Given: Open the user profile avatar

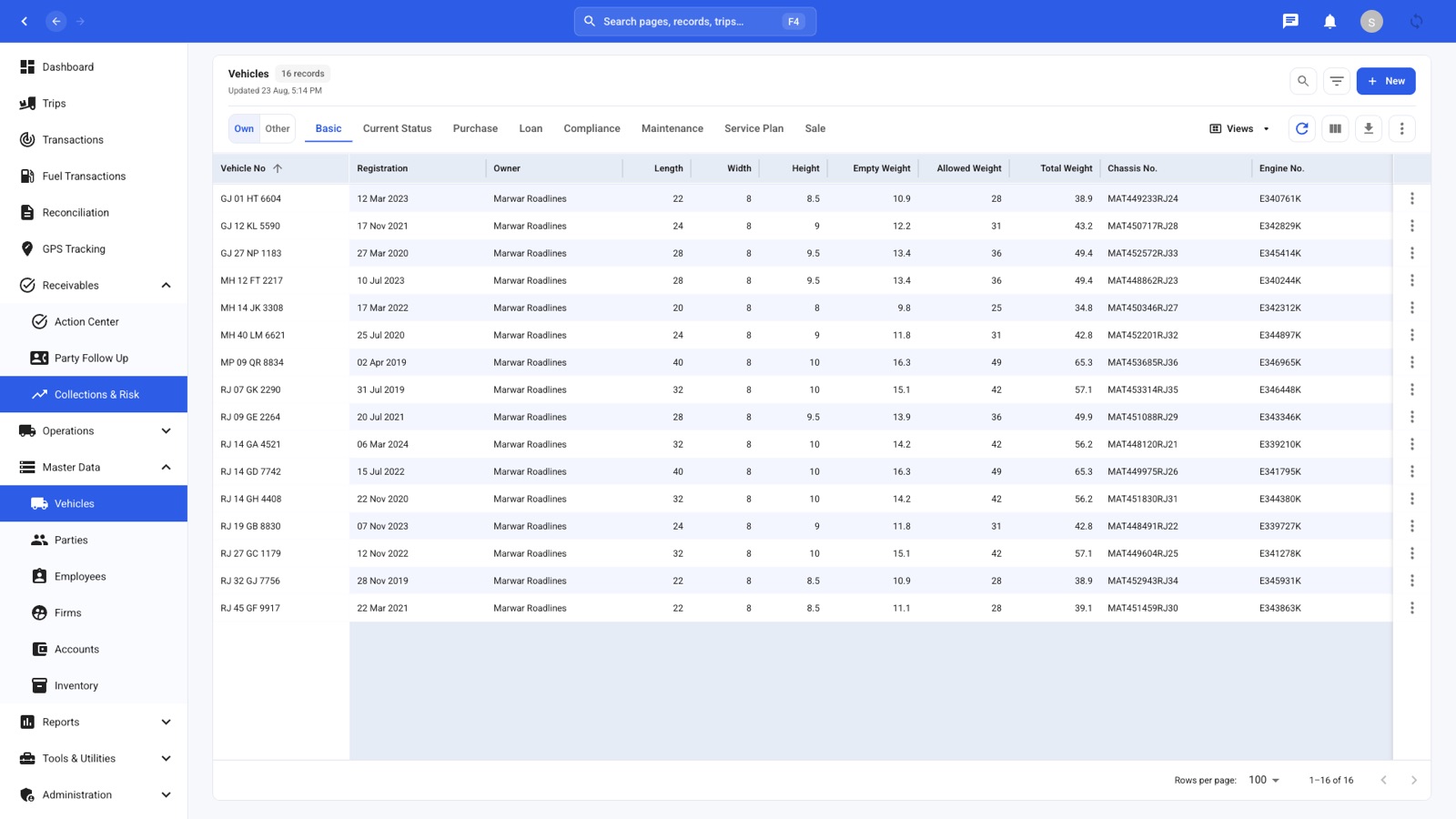Looking at the screenshot, I should tap(1371, 21).
